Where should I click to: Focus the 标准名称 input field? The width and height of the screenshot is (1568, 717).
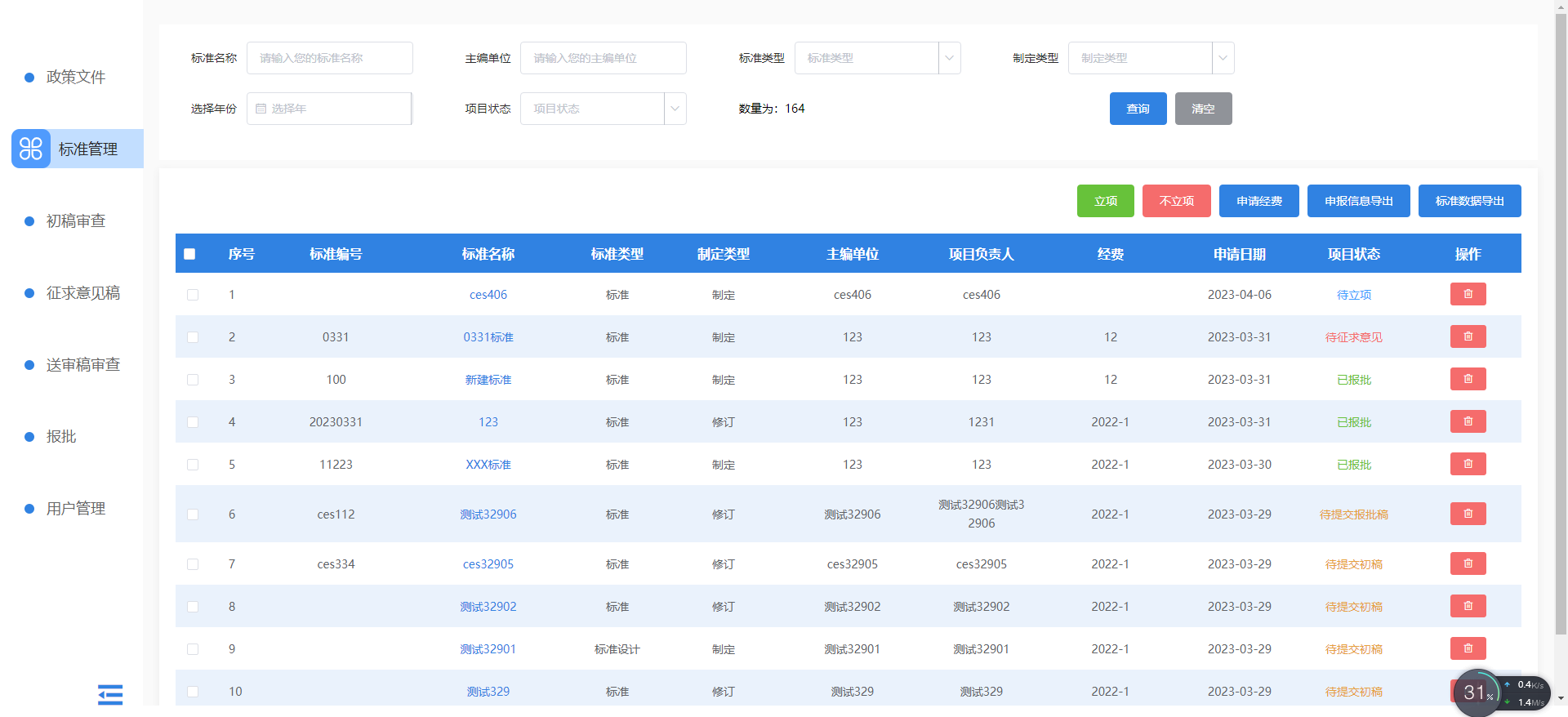[329, 58]
